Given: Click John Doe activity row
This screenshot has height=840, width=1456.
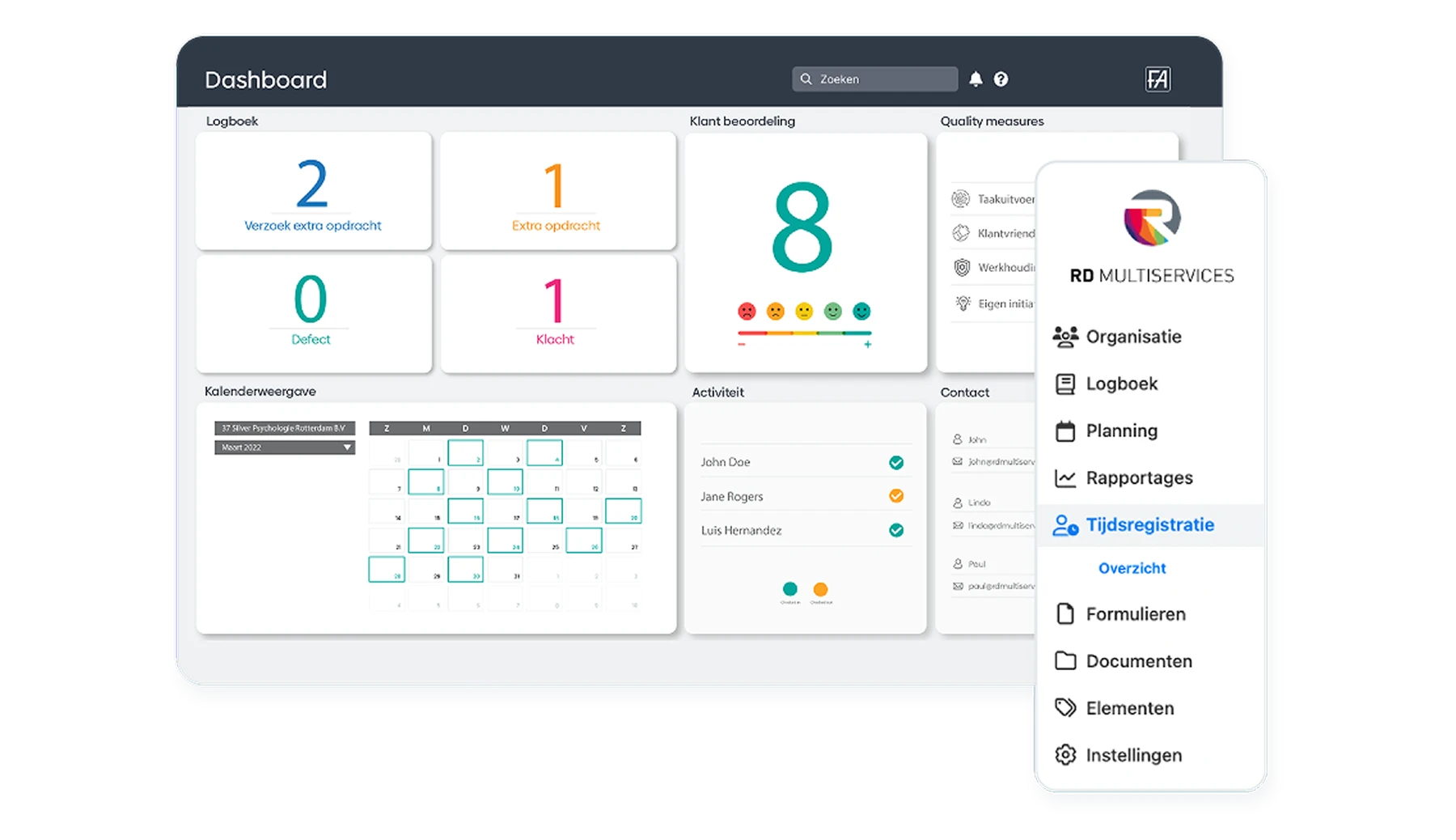Looking at the screenshot, I should (x=806, y=461).
